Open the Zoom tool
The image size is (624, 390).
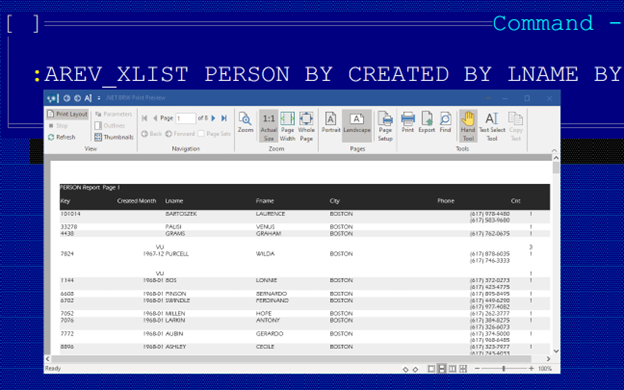[245, 123]
